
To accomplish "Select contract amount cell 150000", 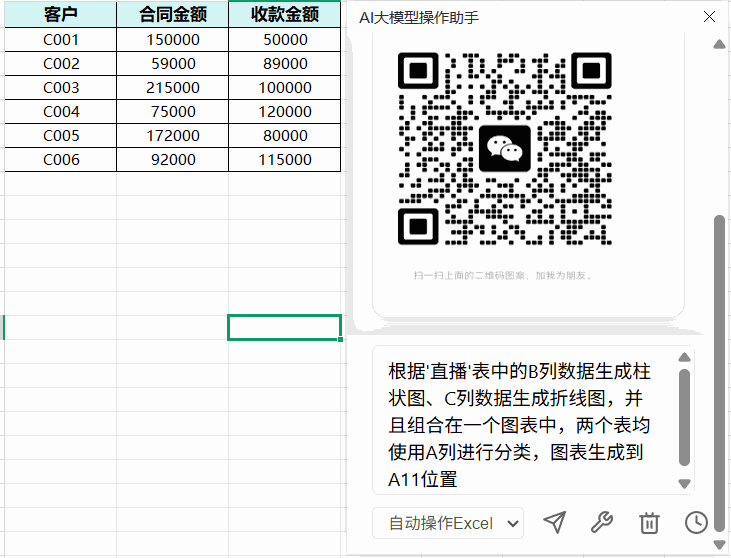I will click(172, 40).
